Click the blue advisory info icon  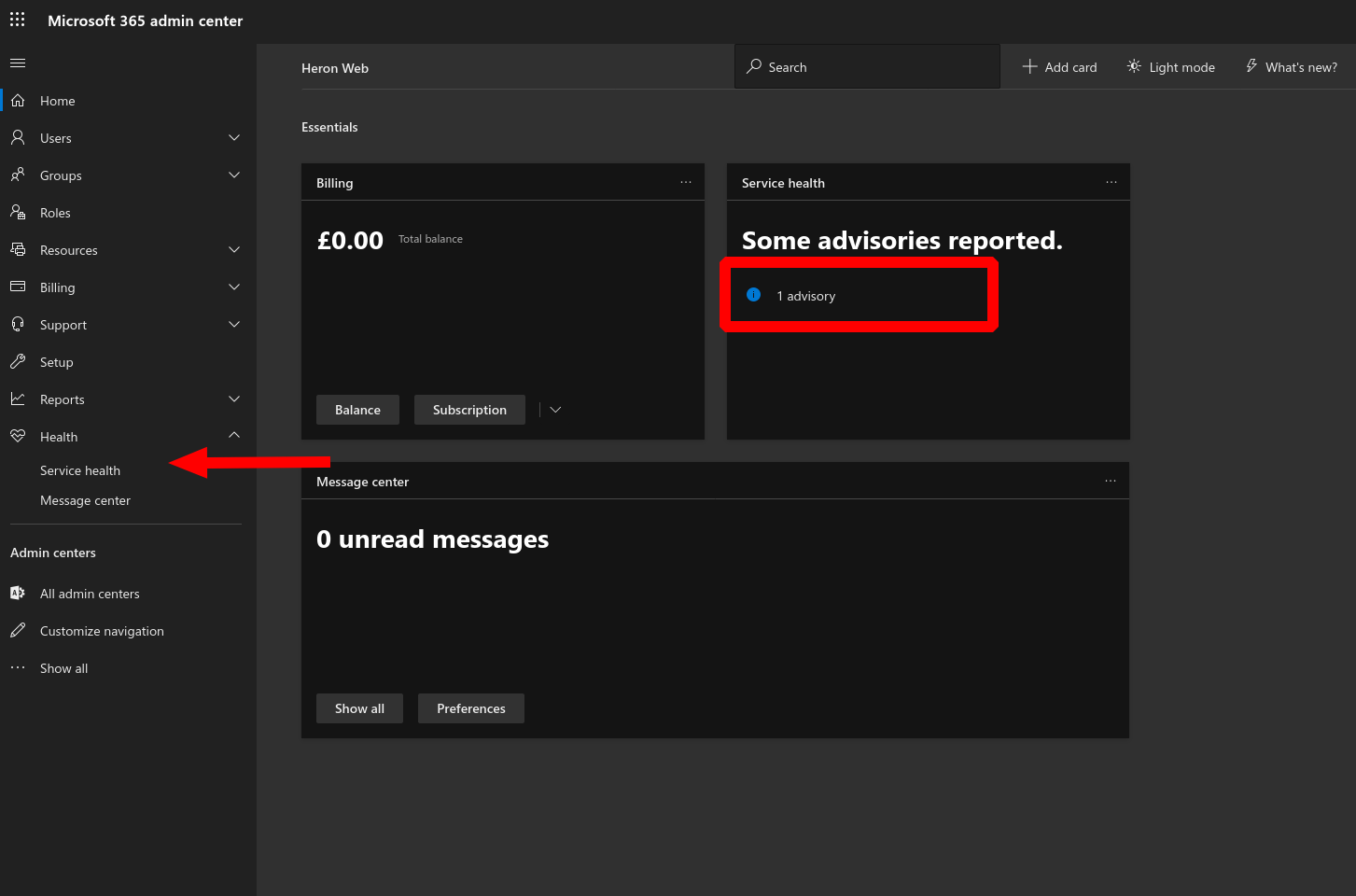(x=754, y=295)
